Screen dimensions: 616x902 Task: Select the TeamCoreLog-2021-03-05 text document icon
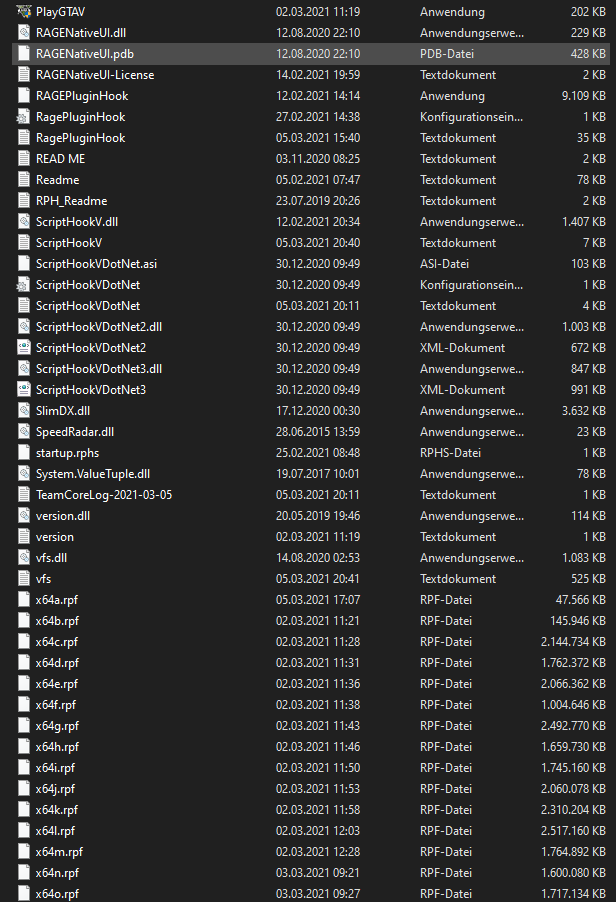pos(24,494)
